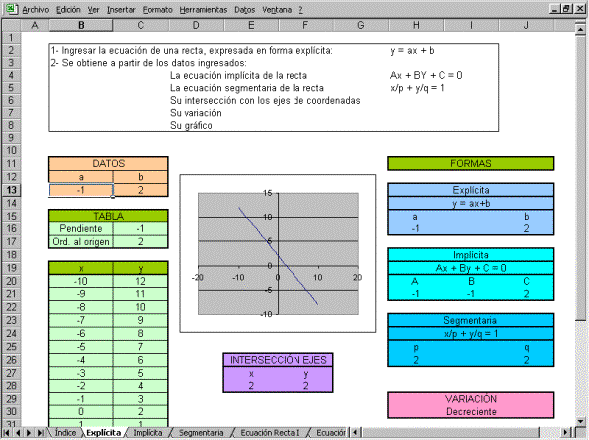Select the line chart plot area

pyautogui.click(x=278, y=254)
